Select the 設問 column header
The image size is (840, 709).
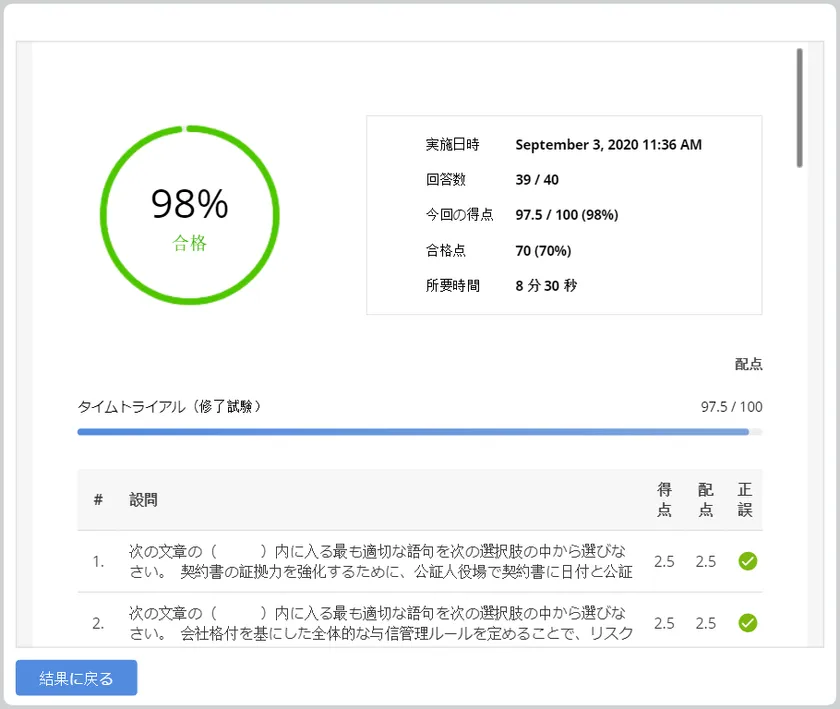(143, 500)
